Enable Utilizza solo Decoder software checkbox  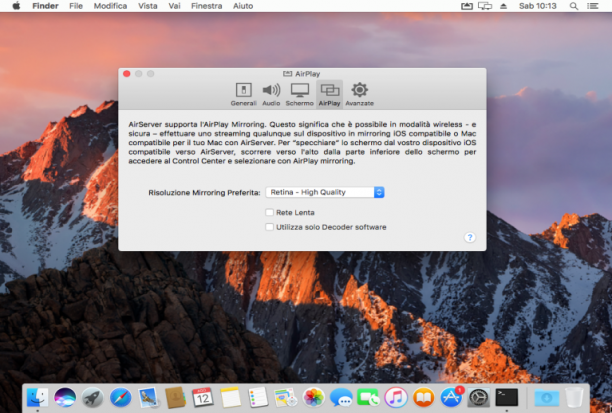coord(269,227)
